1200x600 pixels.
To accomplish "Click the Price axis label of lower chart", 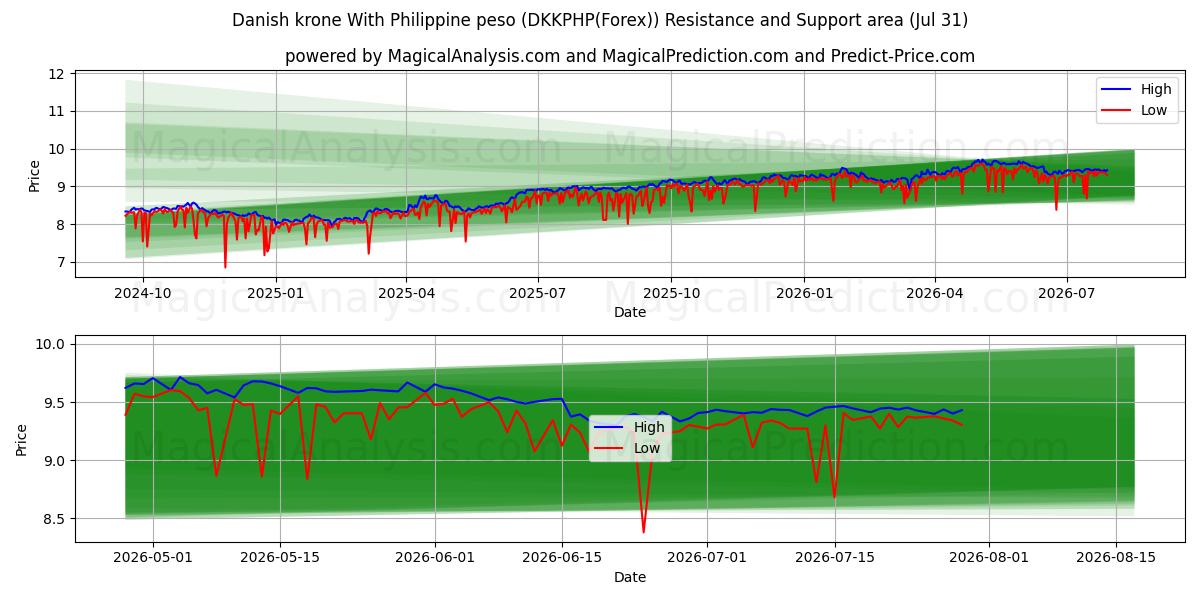I will tap(22, 440).
